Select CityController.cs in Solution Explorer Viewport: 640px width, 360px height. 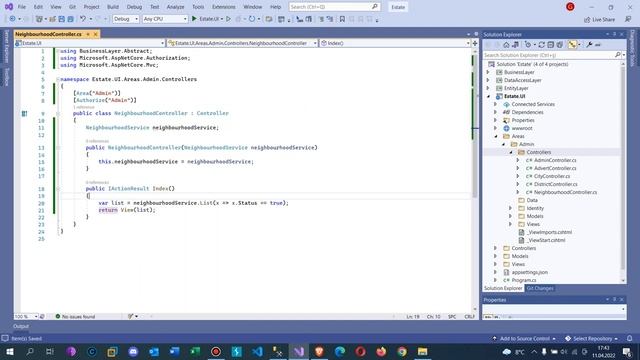552,176
